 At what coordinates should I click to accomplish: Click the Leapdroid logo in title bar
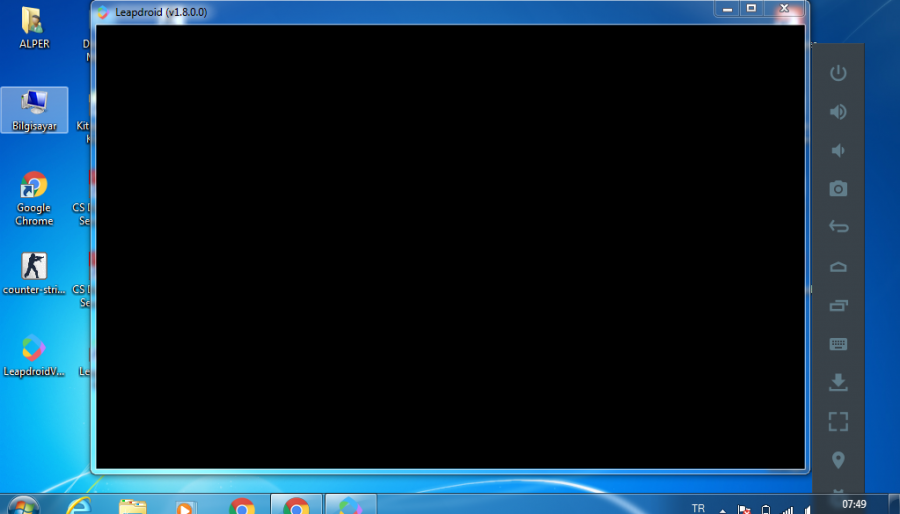coord(103,12)
